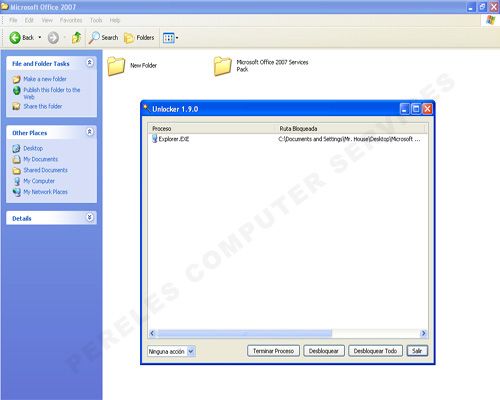The image size is (500, 400).
Task: Open My Network Places link
Action: pyautogui.click(x=45, y=192)
